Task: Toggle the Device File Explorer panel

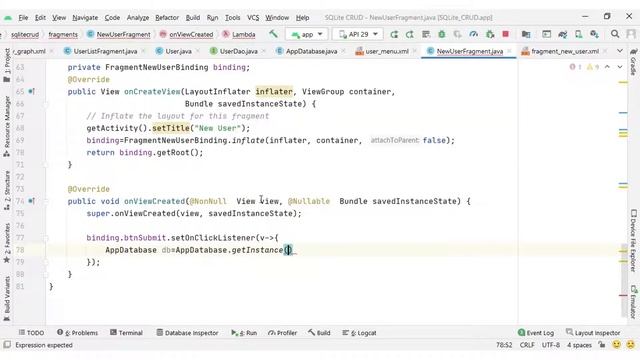Action: click(x=633, y=241)
